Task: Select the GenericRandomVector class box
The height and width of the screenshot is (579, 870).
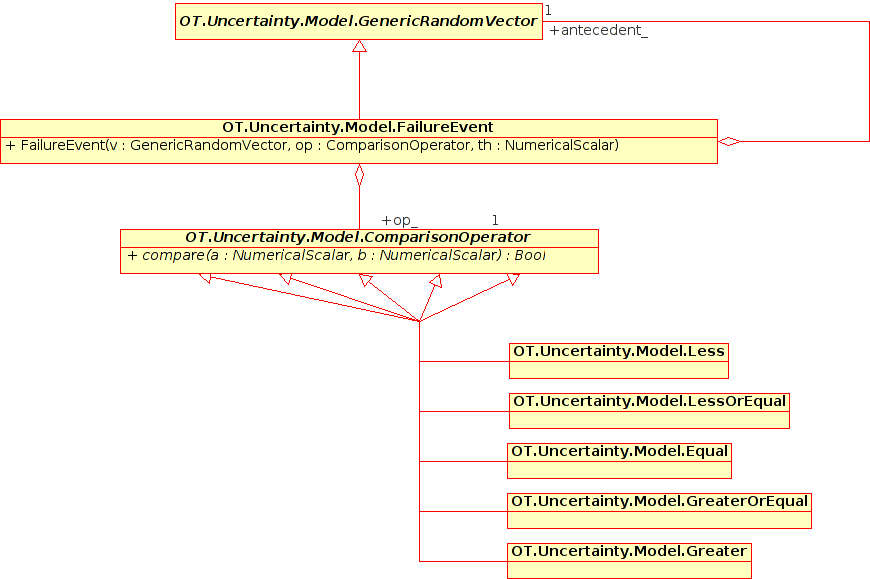Action: pyautogui.click(x=359, y=21)
